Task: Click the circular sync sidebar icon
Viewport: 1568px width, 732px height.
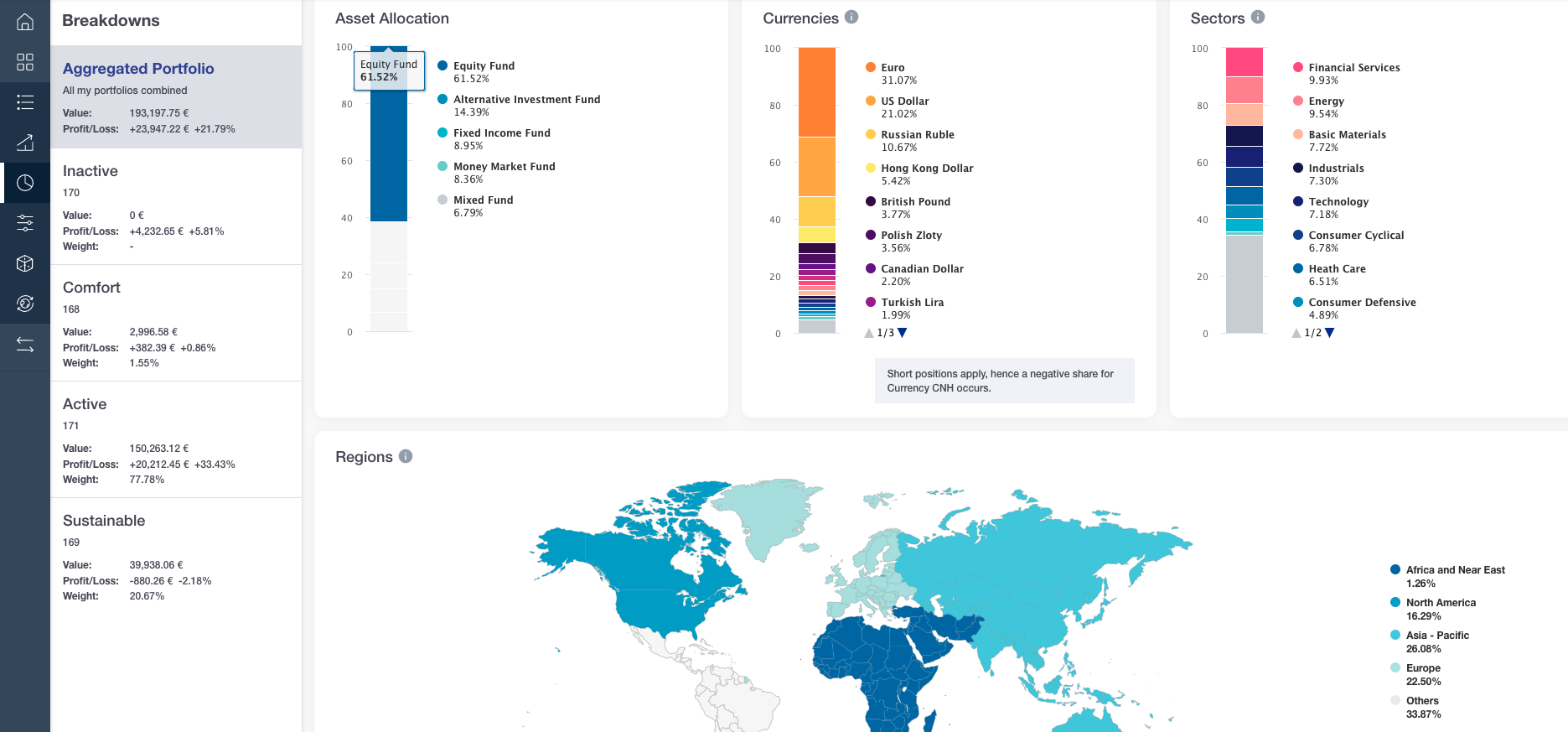Action: (25, 304)
